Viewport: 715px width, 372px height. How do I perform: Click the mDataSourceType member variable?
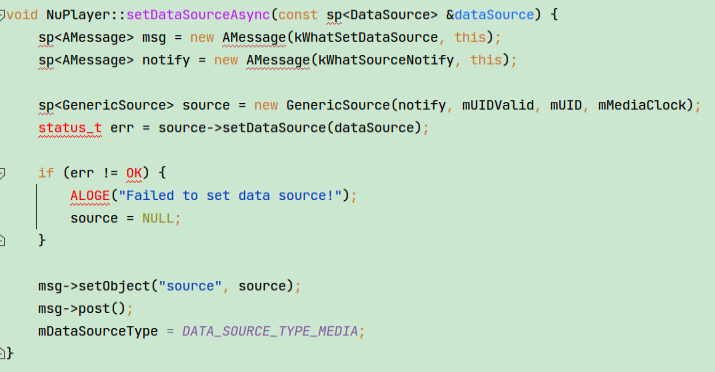click(x=98, y=331)
